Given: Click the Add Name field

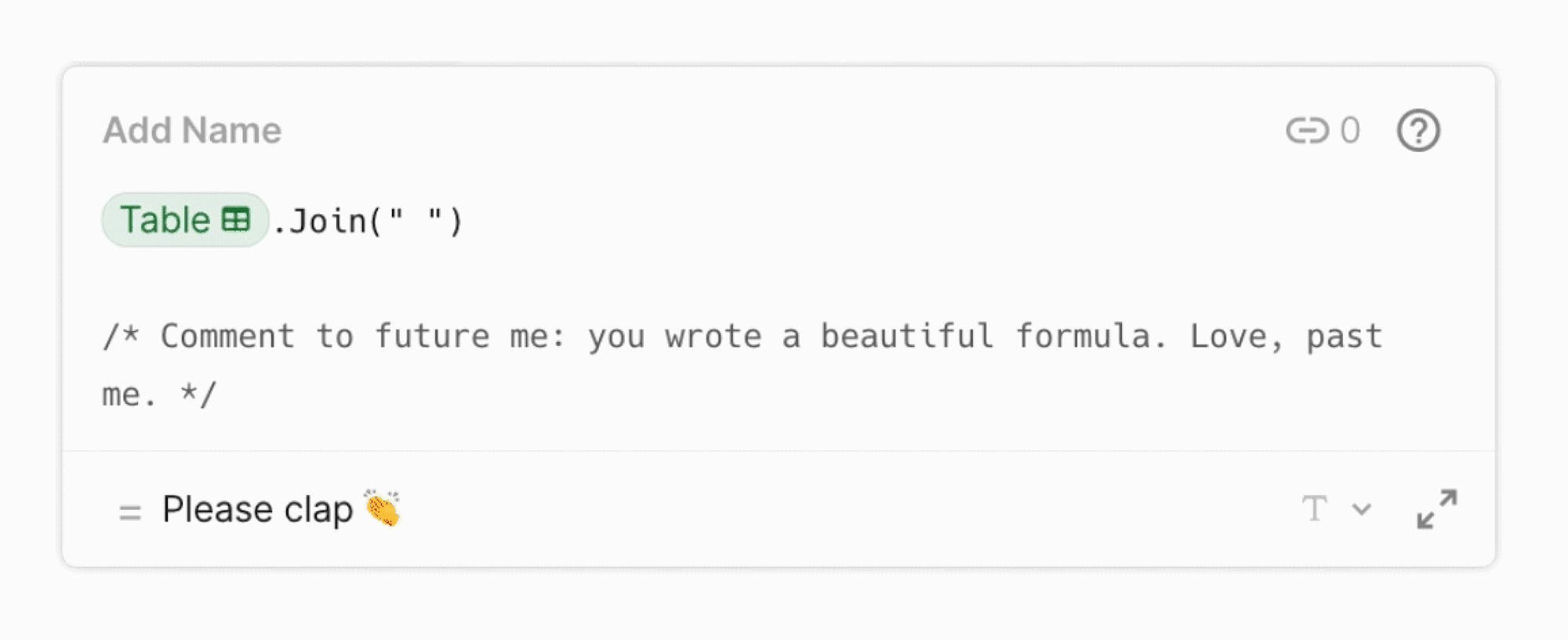Looking at the screenshot, I should 192,130.
